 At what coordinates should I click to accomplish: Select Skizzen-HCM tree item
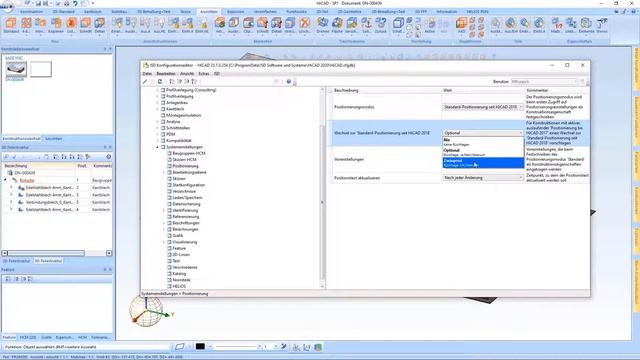click(184, 160)
